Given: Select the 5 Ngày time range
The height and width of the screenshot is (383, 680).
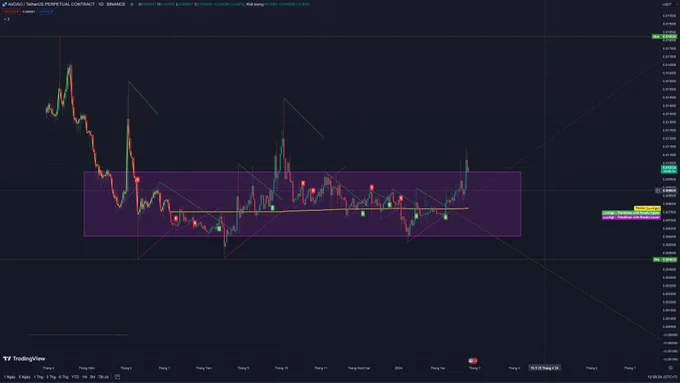Looking at the screenshot, I should [25, 377].
